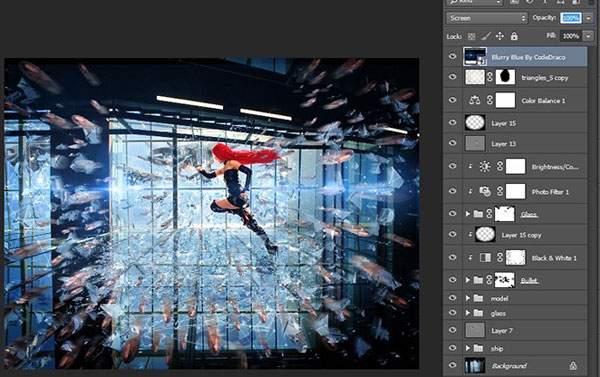Click the "Color Balance 1" layer name

[x=543, y=101]
